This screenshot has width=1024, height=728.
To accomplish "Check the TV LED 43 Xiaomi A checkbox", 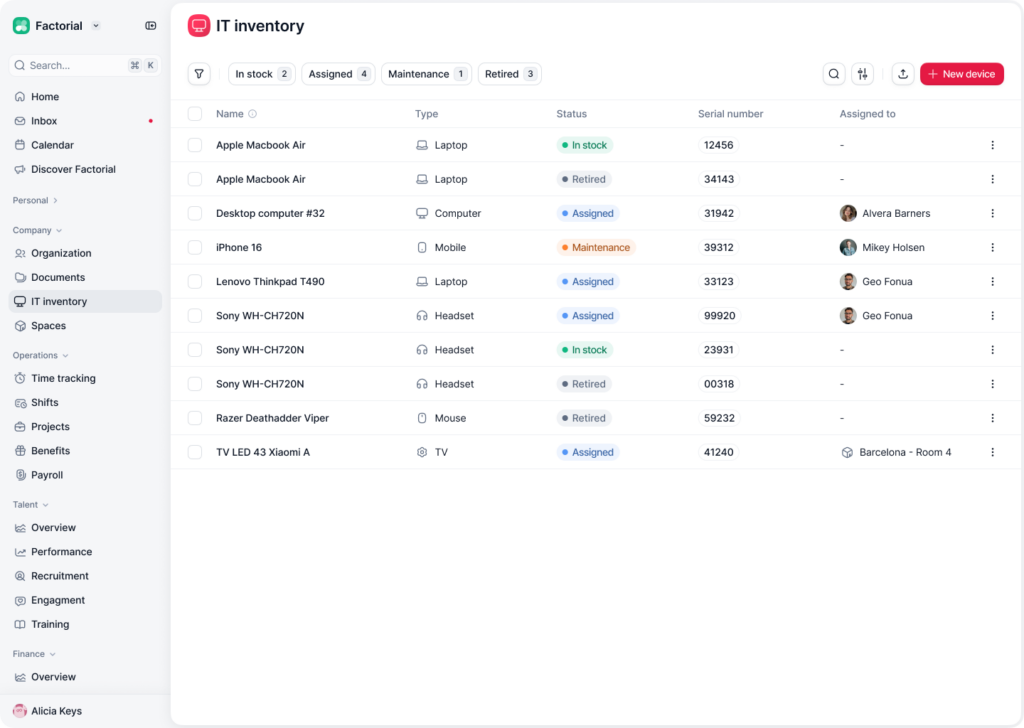I will click(x=195, y=452).
